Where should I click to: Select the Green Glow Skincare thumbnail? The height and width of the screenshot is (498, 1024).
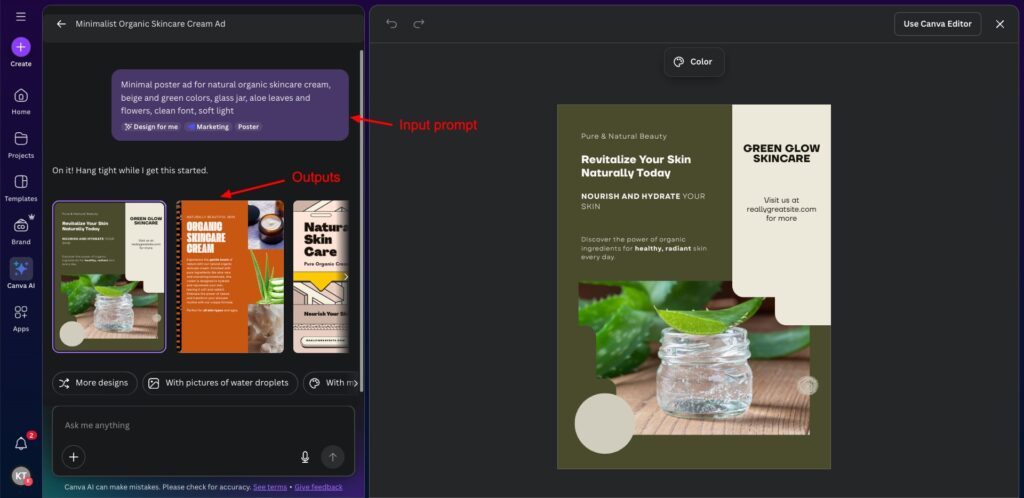tap(109, 277)
